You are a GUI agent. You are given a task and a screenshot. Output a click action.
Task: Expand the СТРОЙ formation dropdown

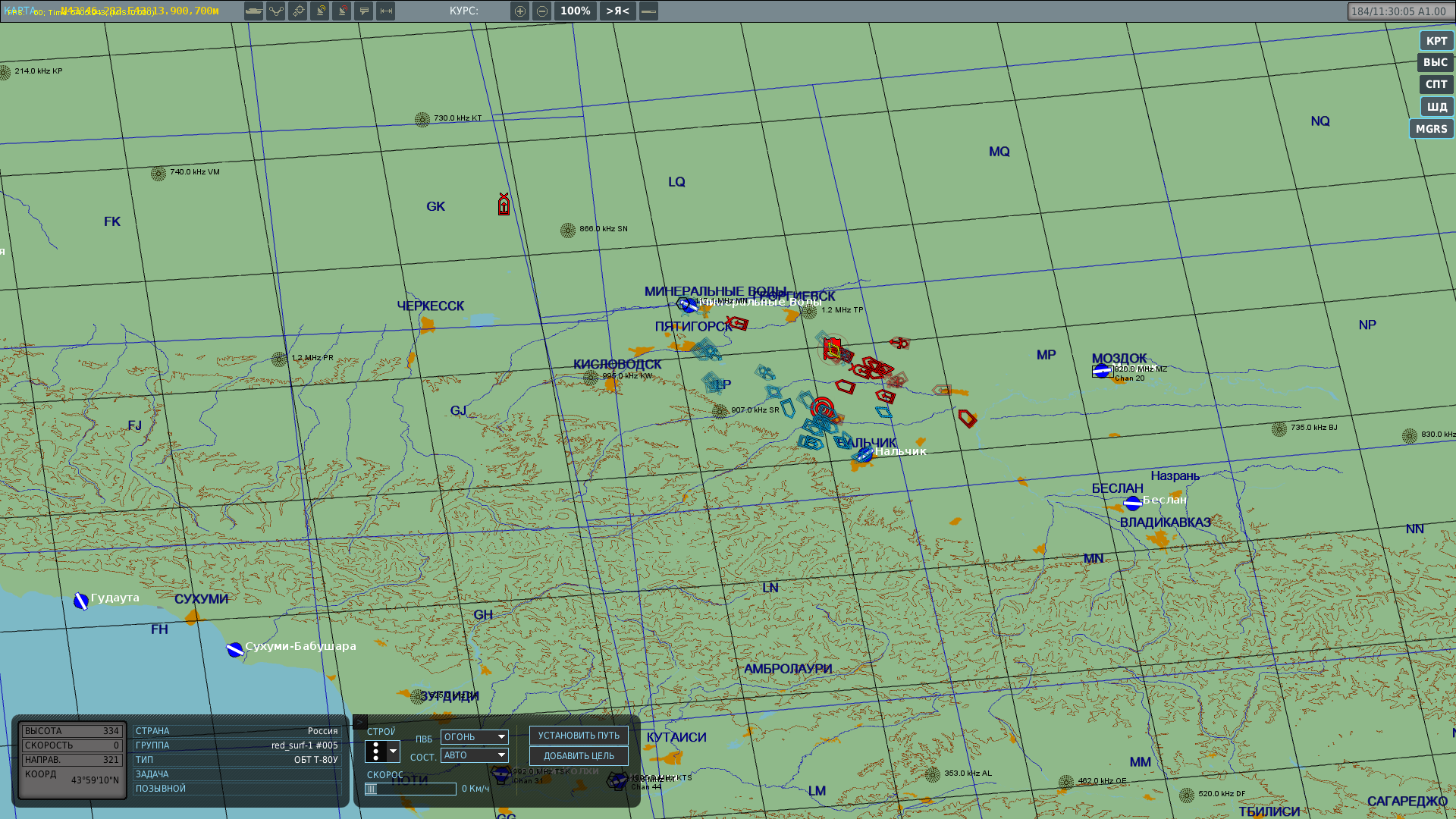[382, 752]
